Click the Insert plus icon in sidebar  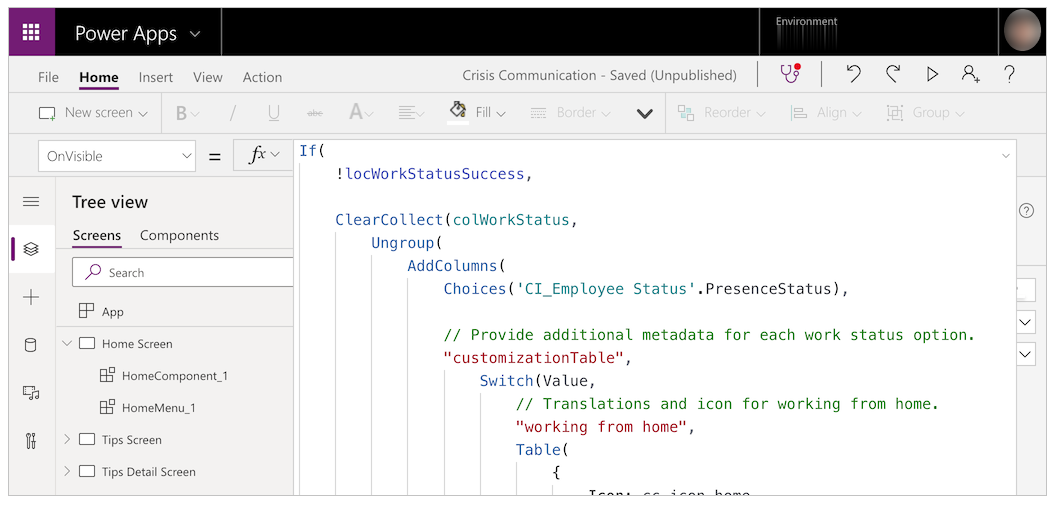pos(31,297)
